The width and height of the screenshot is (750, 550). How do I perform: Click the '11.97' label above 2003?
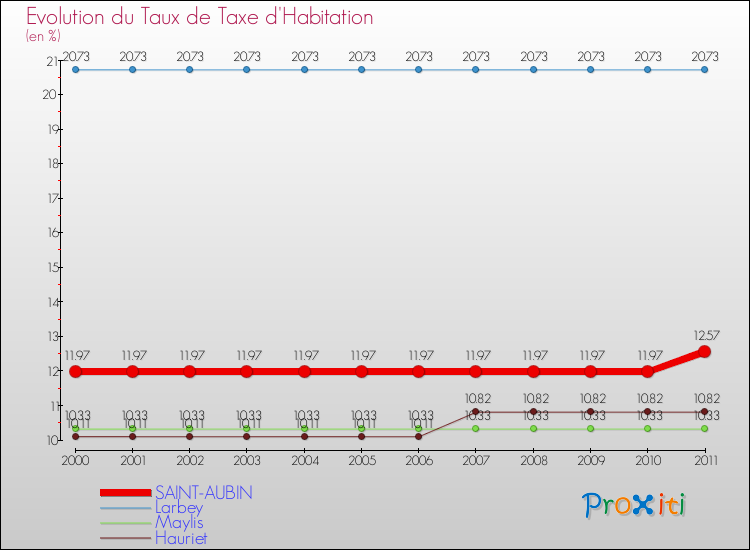249,355
